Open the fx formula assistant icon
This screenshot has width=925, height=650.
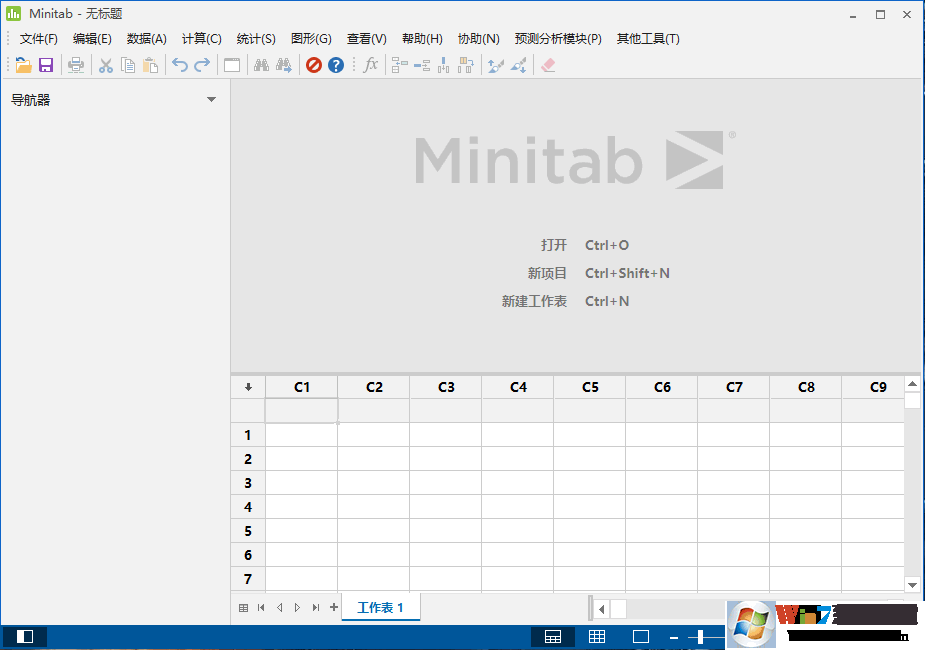pos(371,64)
